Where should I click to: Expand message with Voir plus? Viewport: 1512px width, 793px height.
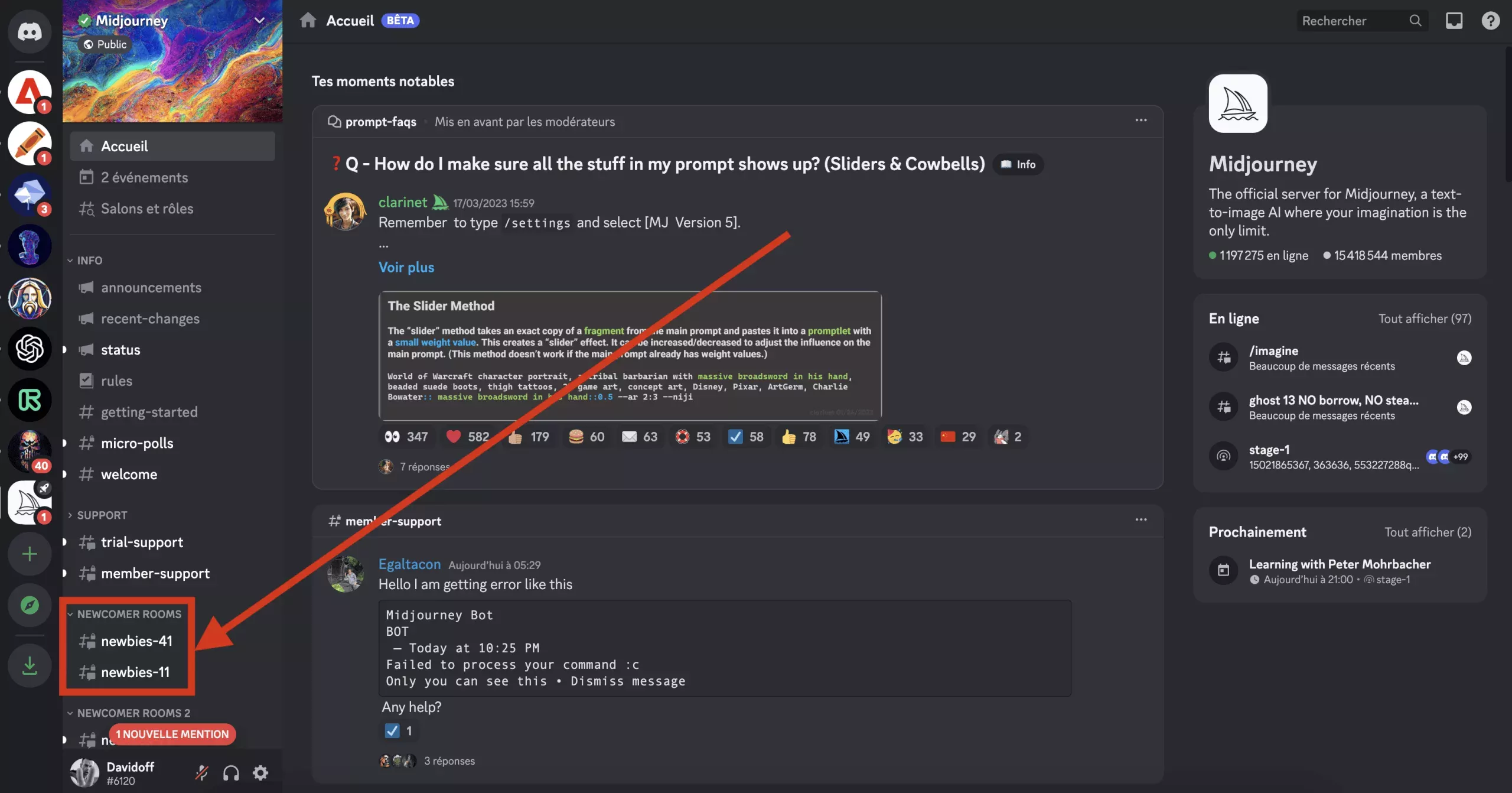click(406, 267)
